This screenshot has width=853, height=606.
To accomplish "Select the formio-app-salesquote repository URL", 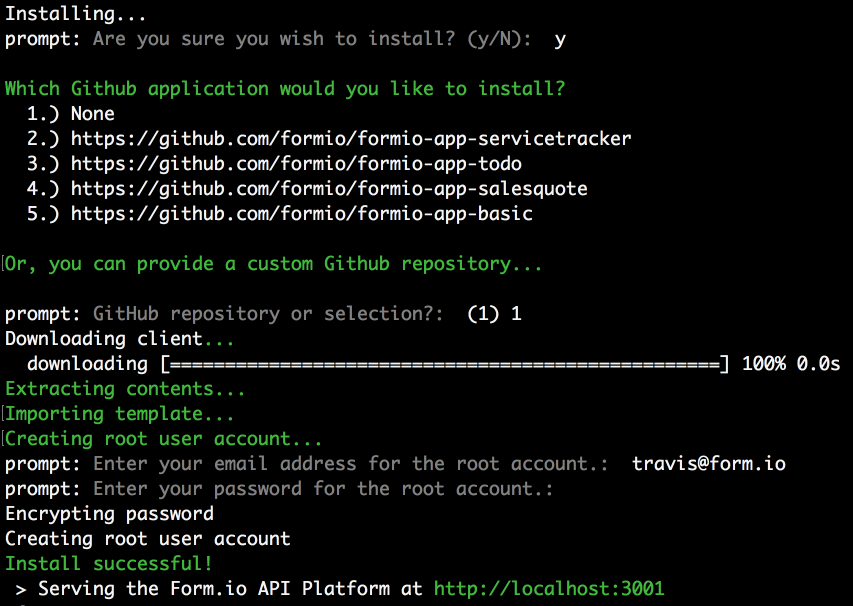I will coord(329,189).
